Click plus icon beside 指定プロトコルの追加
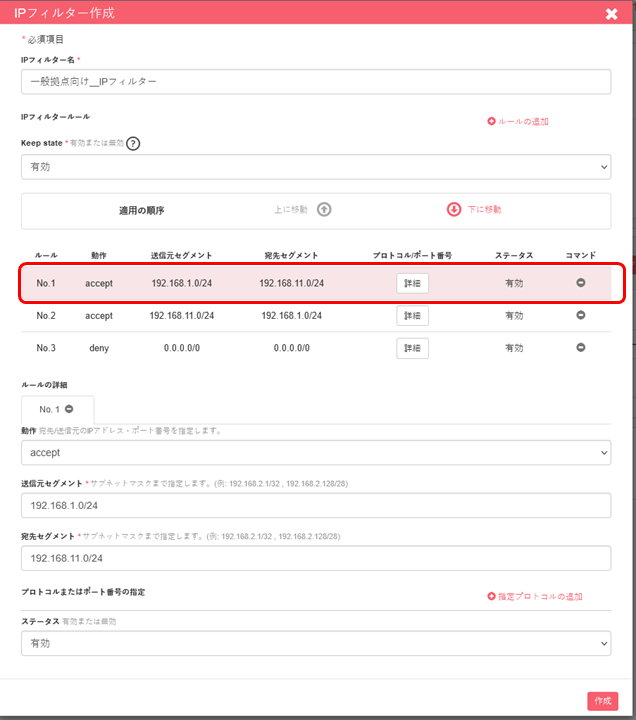Viewport: 636px width, 720px height. click(x=491, y=596)
